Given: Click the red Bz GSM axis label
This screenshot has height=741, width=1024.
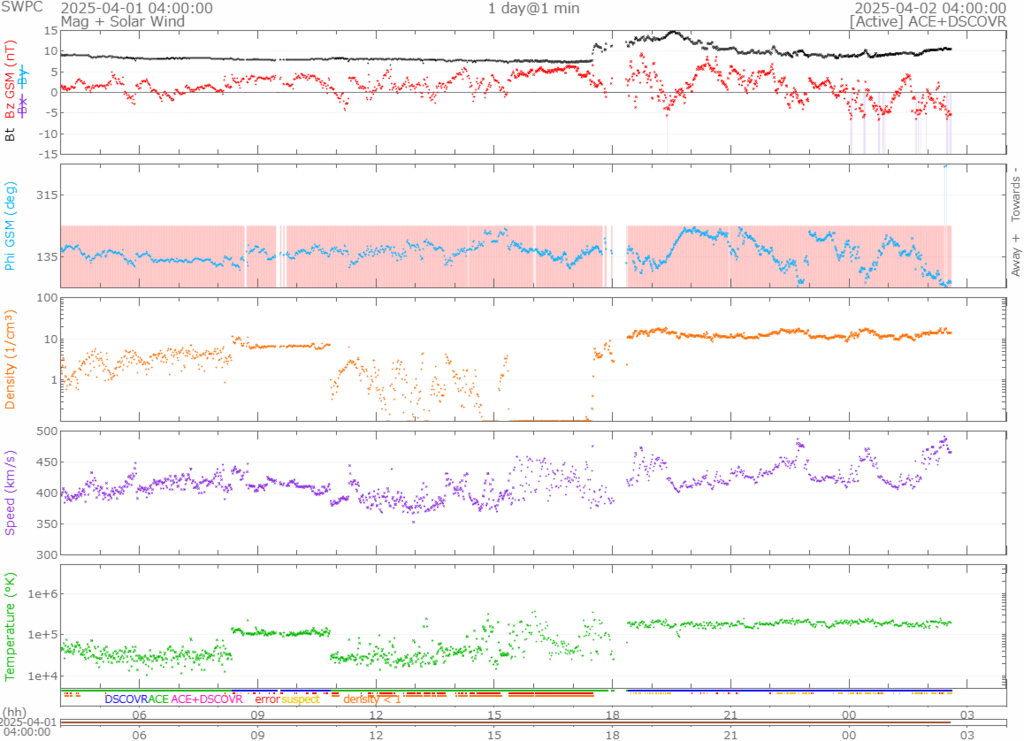Looking at the screenshot, I should [11, 80].
